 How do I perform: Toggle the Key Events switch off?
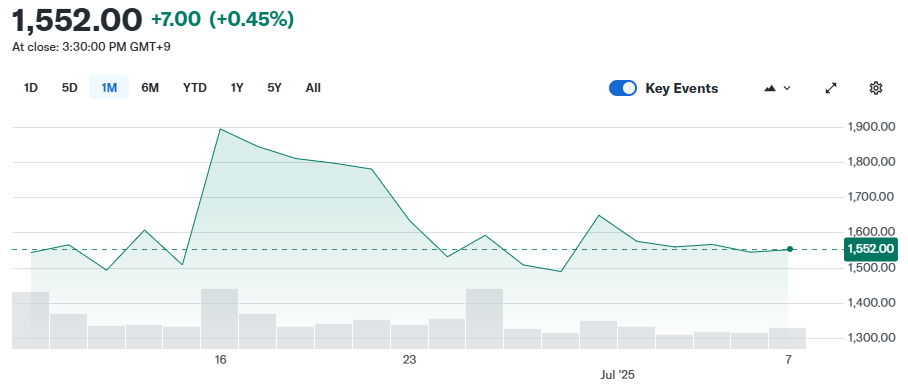pyautogui.click(x=623, y=88)
